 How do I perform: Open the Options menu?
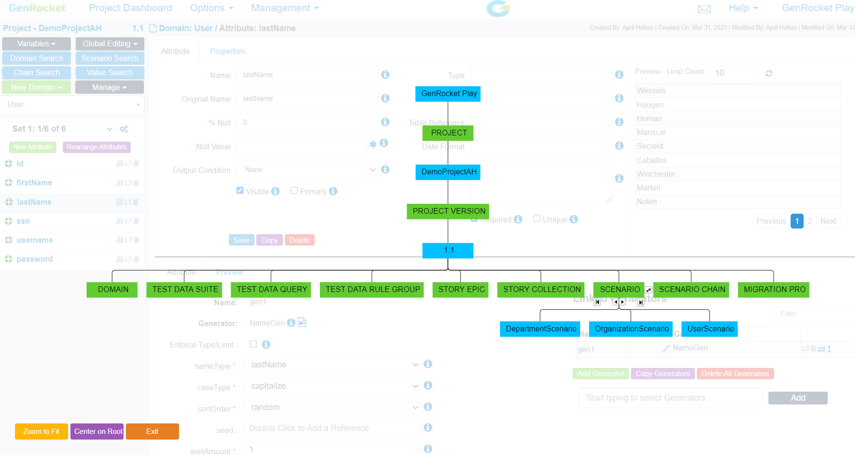[212, 8]
